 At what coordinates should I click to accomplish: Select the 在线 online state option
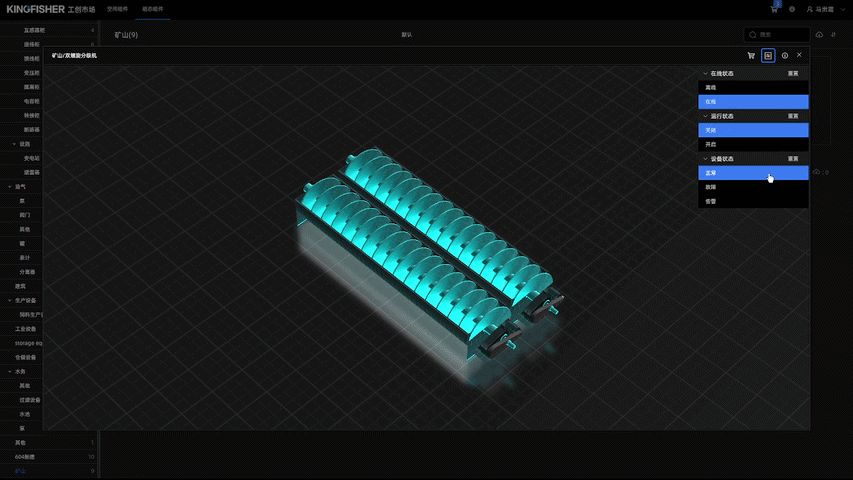(753, 102)
